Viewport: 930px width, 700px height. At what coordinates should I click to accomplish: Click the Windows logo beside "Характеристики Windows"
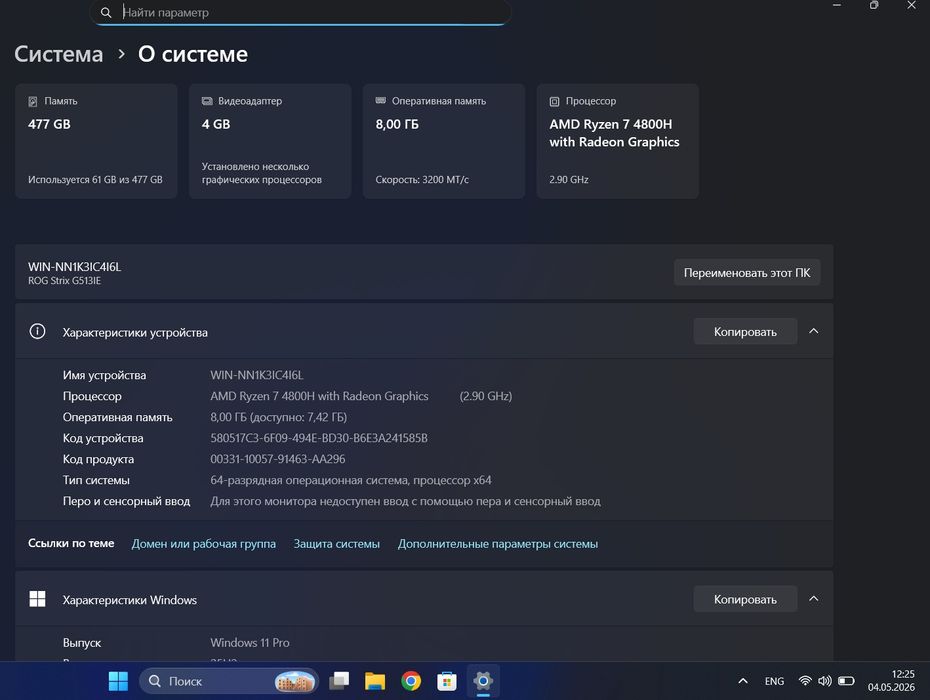(x=37, y=599)
